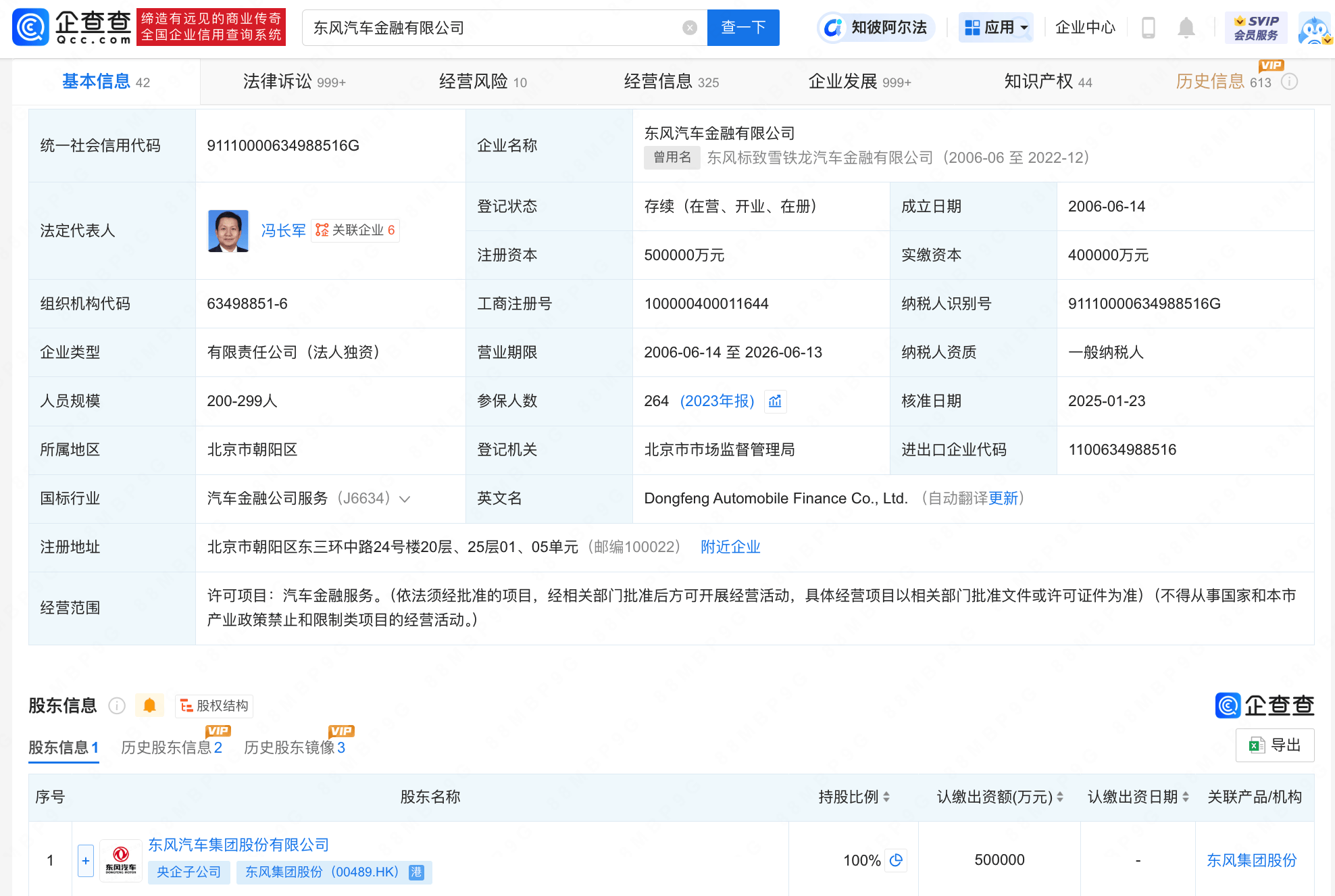The image size is (1335, 896).
Task: Click info icon beside 历史信息
Action: 1289,82
